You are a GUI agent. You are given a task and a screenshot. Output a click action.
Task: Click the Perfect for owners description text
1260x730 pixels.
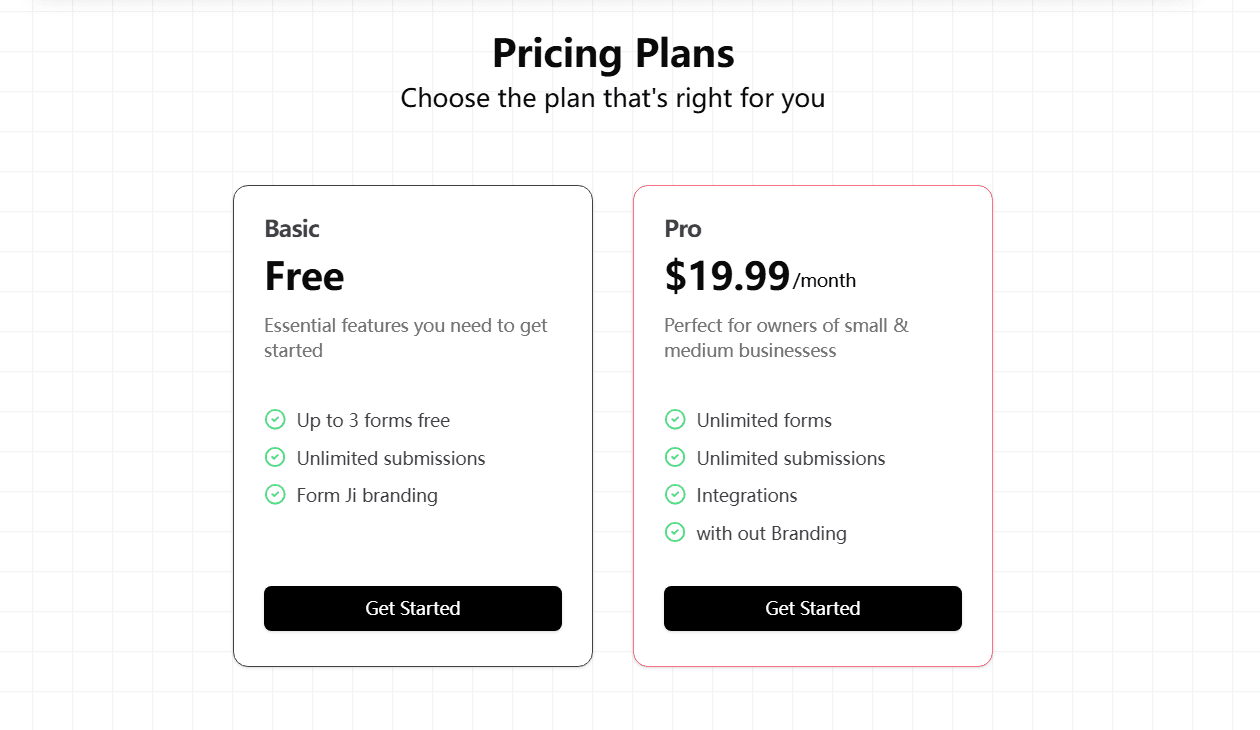pos(786,338)
